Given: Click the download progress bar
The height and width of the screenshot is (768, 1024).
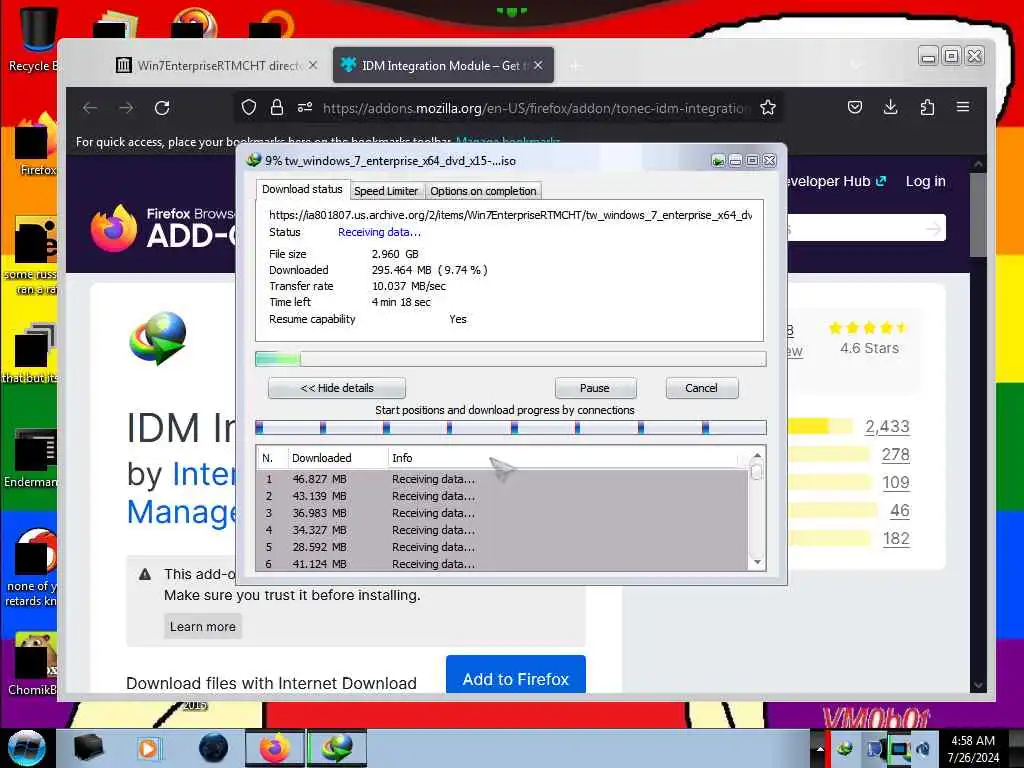Looking at the screenshot, I should coord(511,359).
